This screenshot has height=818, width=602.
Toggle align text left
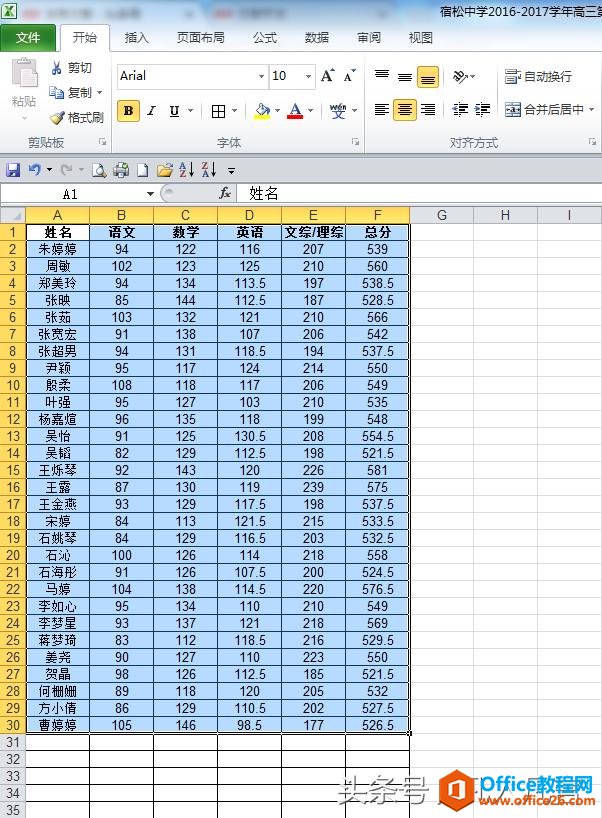pyautogui.click(x=382, y=110)
